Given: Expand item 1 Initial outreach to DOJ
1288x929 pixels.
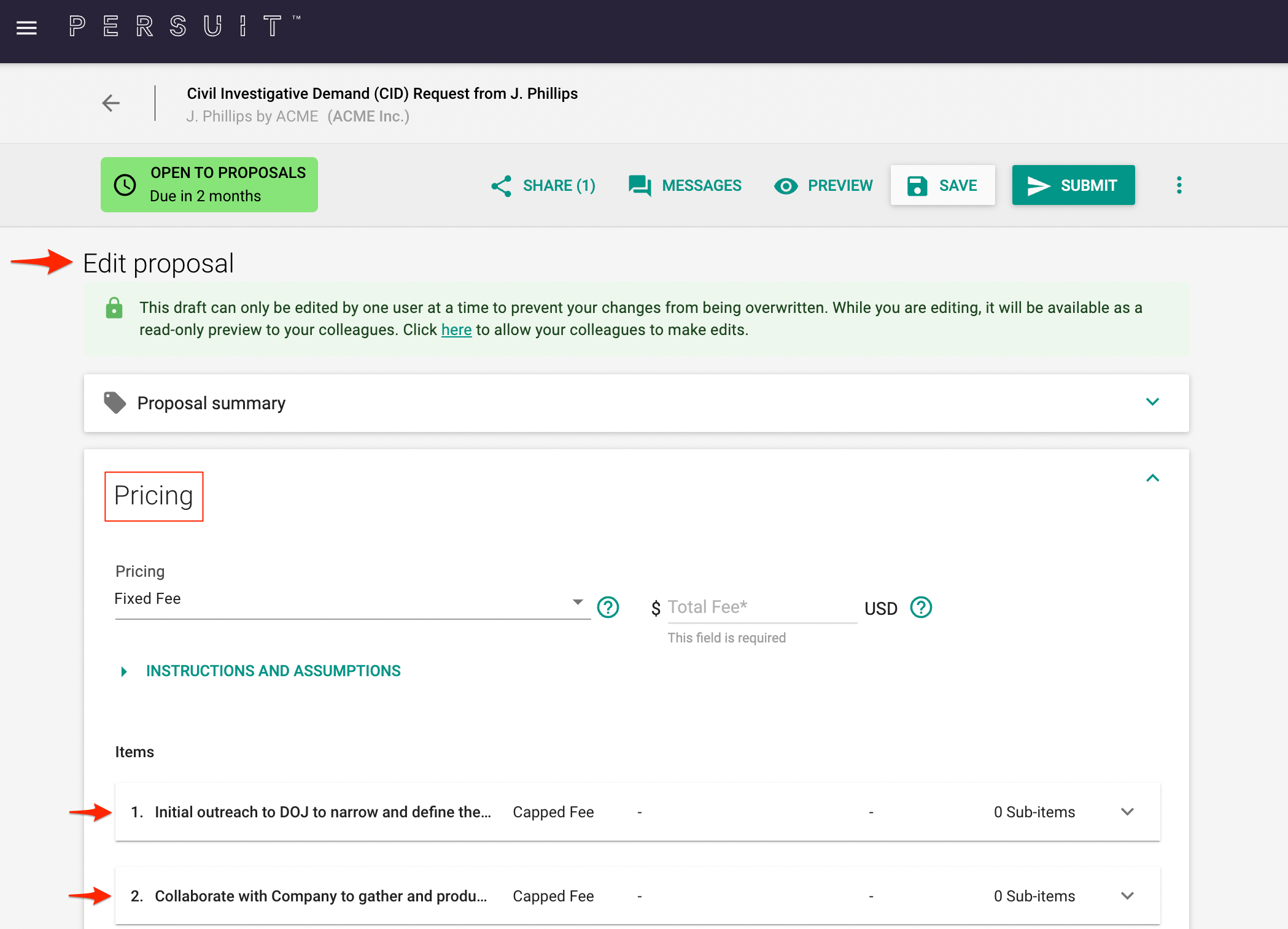Looking at the screenshot, I should pyautogui.click(x=1127, y=811).
